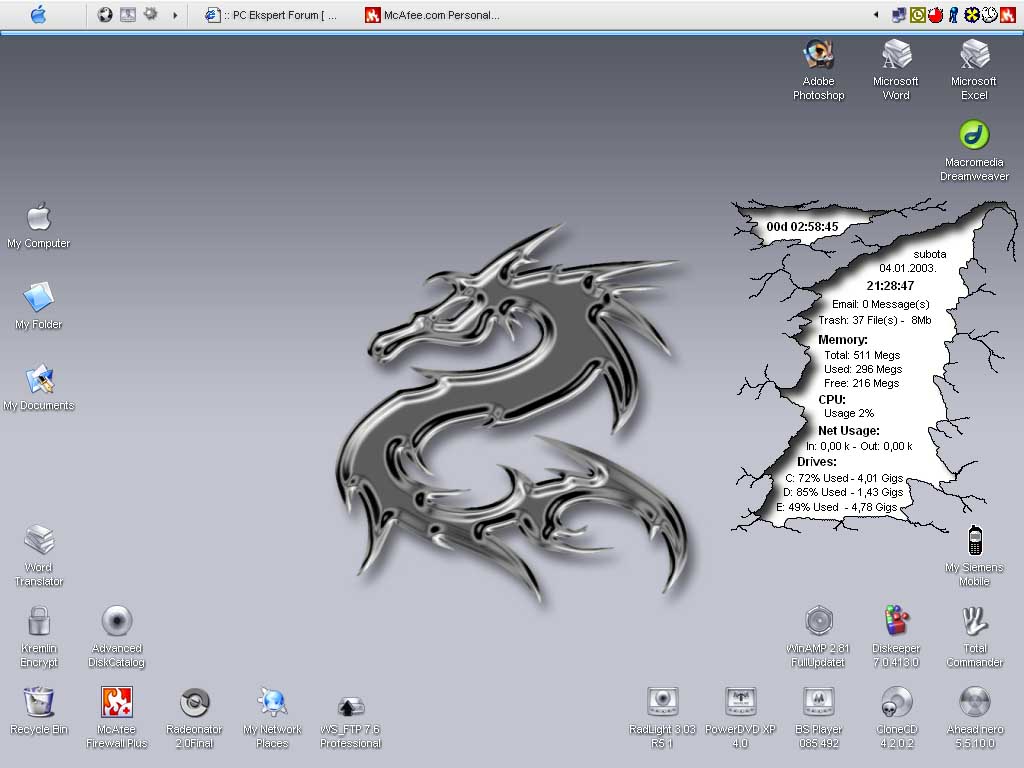This screenshot has height=768, width=1024.
Task: Open WinAMP 2.81 shortcut
Action: pos(818,622)
